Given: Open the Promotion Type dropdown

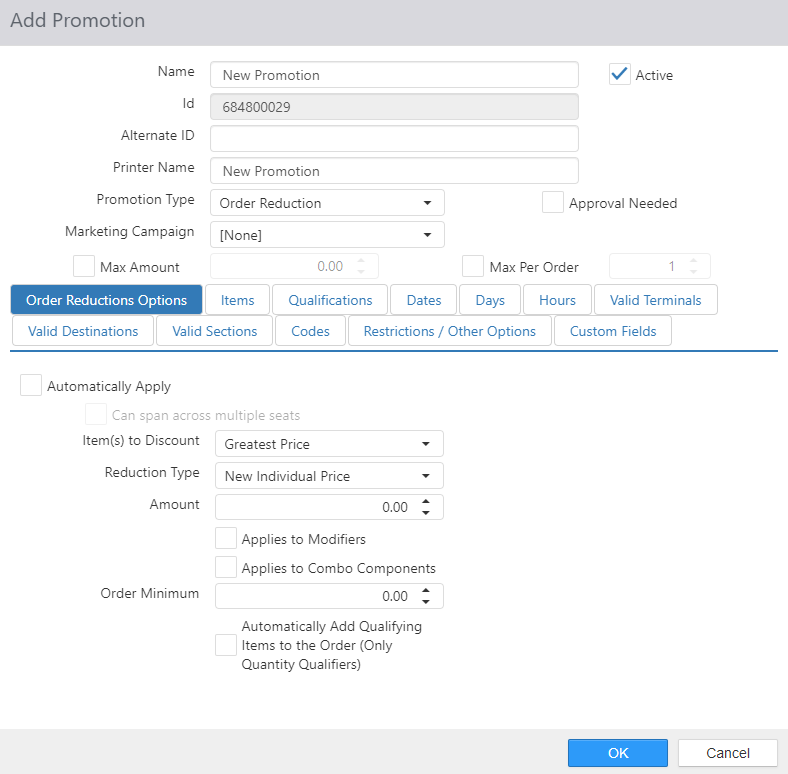Looking at the screenshot, I should point(327,203).
